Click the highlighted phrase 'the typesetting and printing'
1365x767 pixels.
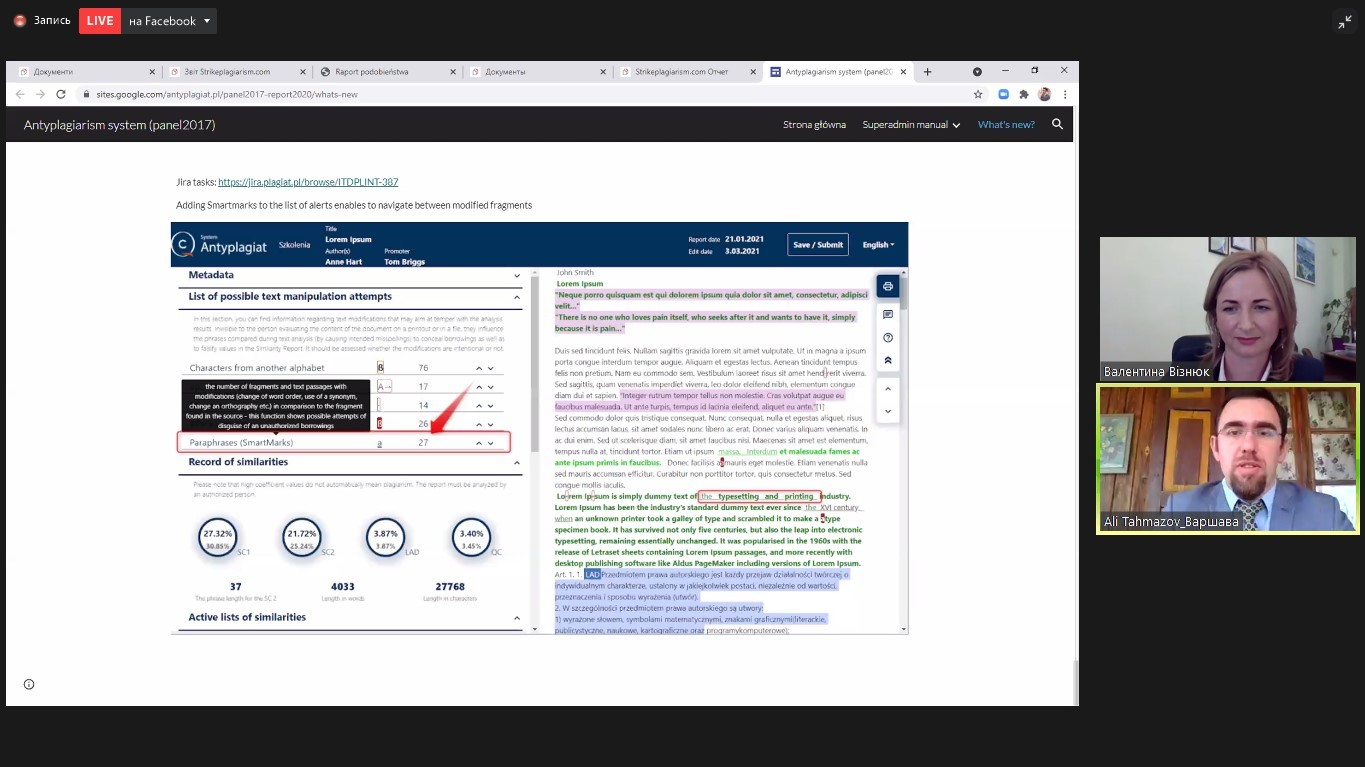(x=760, y=496)
